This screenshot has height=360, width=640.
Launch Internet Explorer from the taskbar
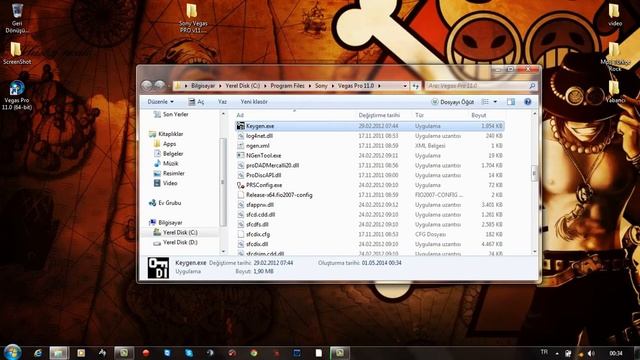click(x=38, y=353)
